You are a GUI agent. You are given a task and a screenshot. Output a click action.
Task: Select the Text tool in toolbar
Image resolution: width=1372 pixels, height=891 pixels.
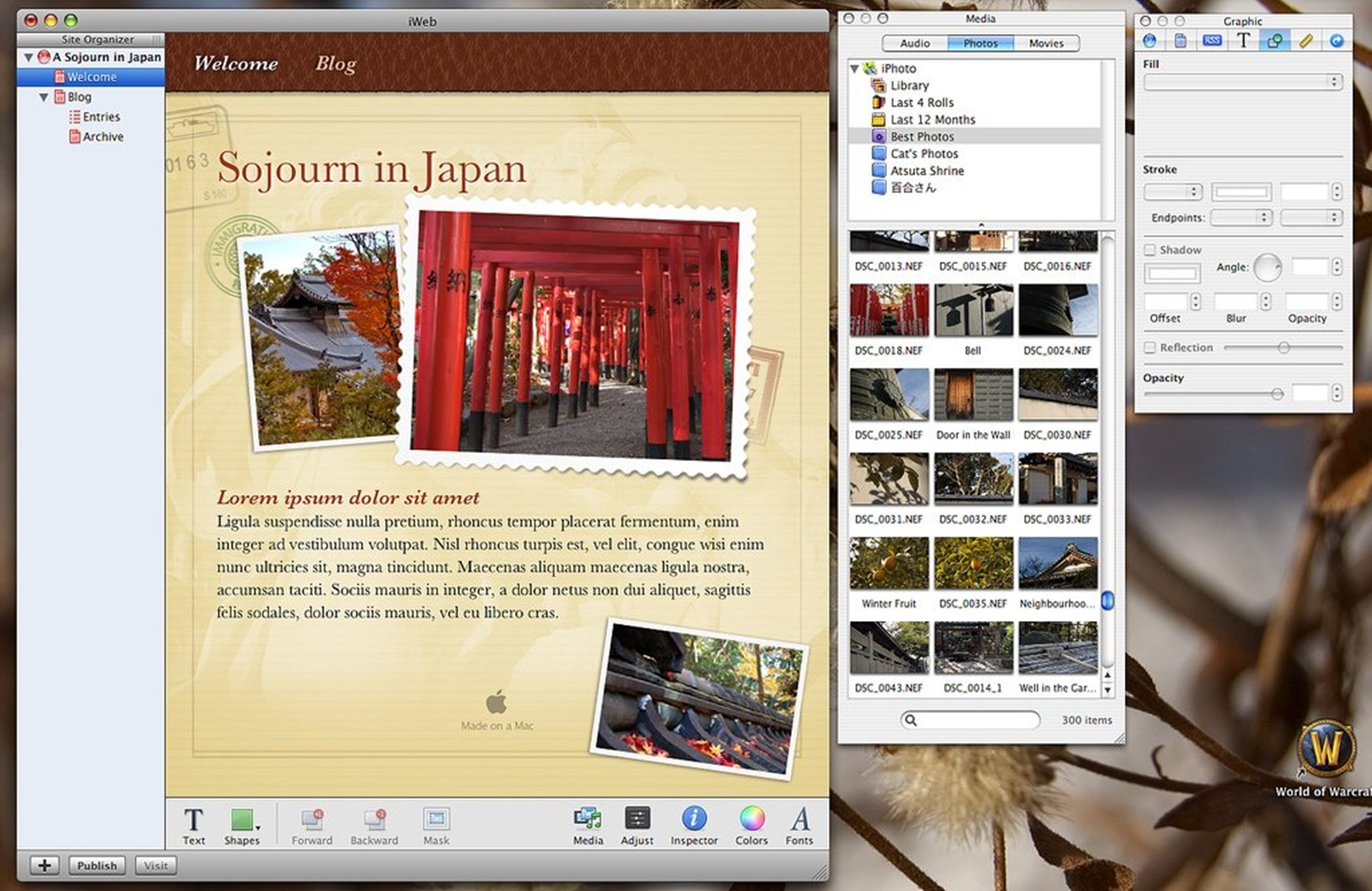193,820
